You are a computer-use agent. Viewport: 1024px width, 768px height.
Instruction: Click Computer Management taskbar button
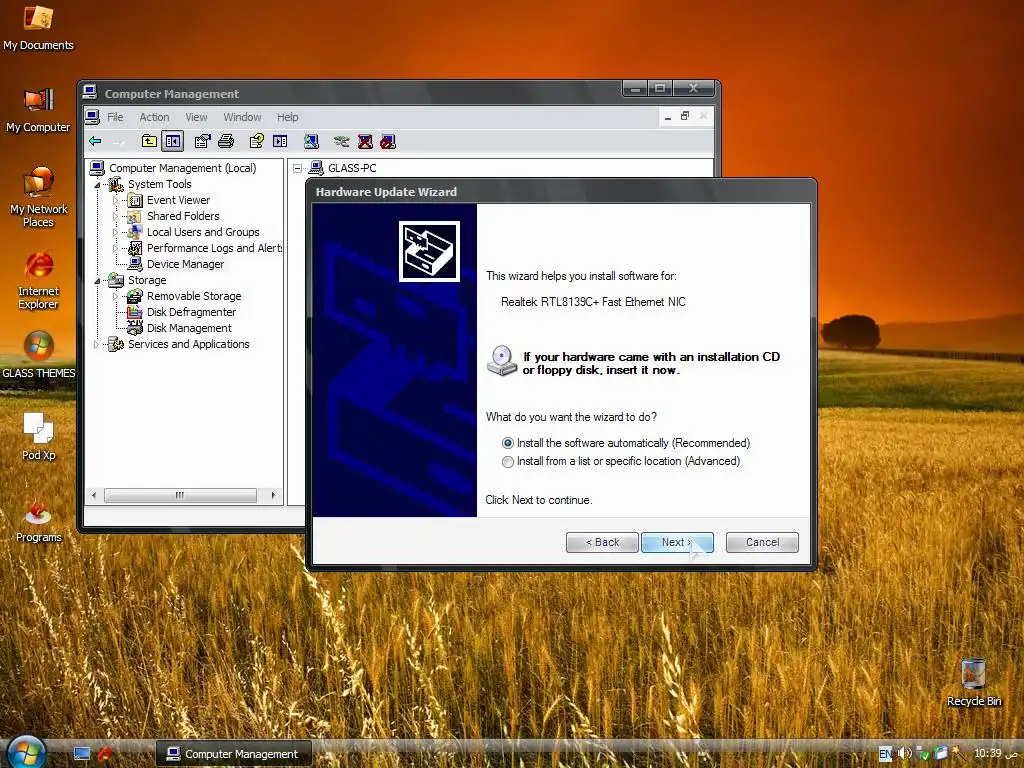[233, 754]
